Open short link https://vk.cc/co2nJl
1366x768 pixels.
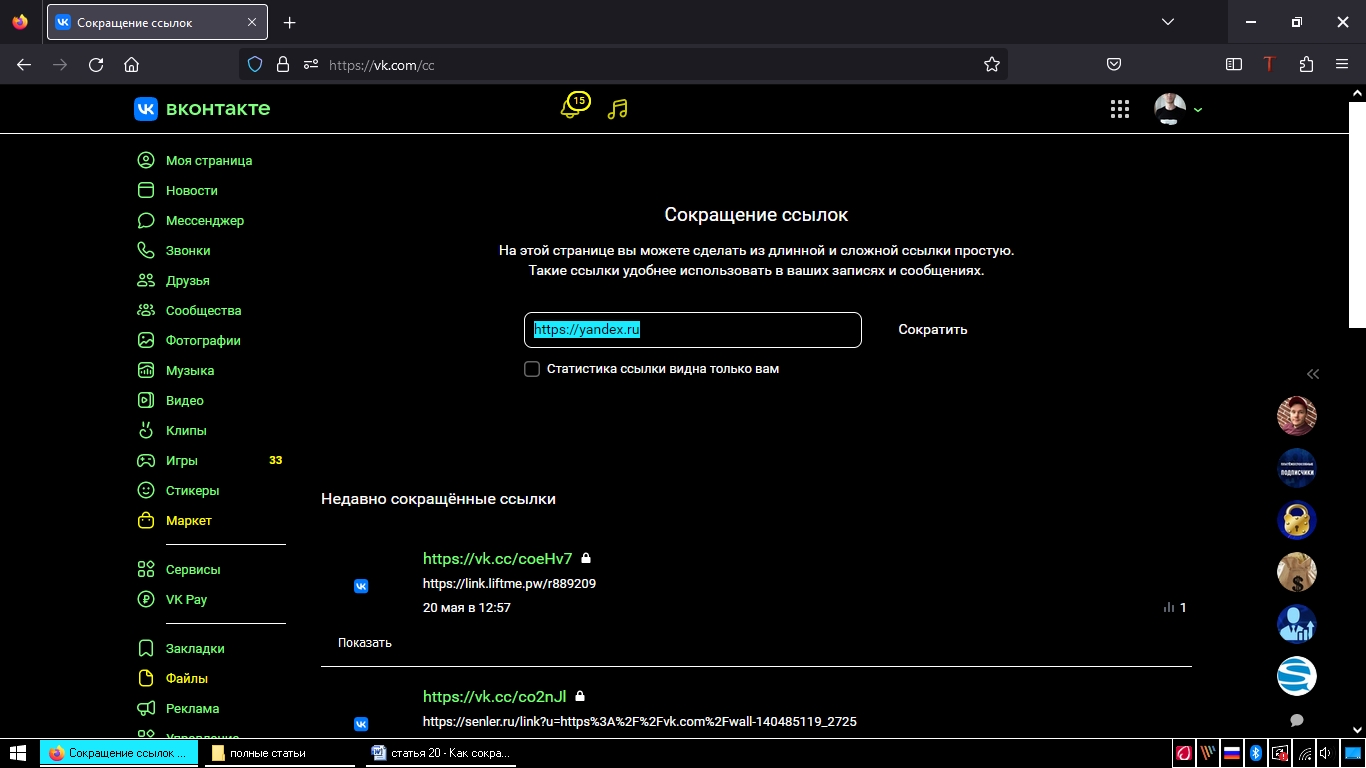[495, 696]
